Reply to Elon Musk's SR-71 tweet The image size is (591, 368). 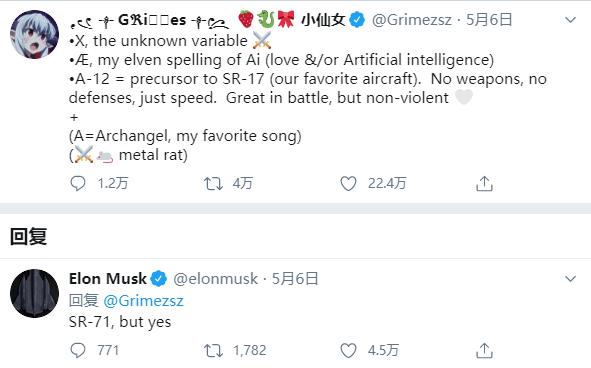78,351
